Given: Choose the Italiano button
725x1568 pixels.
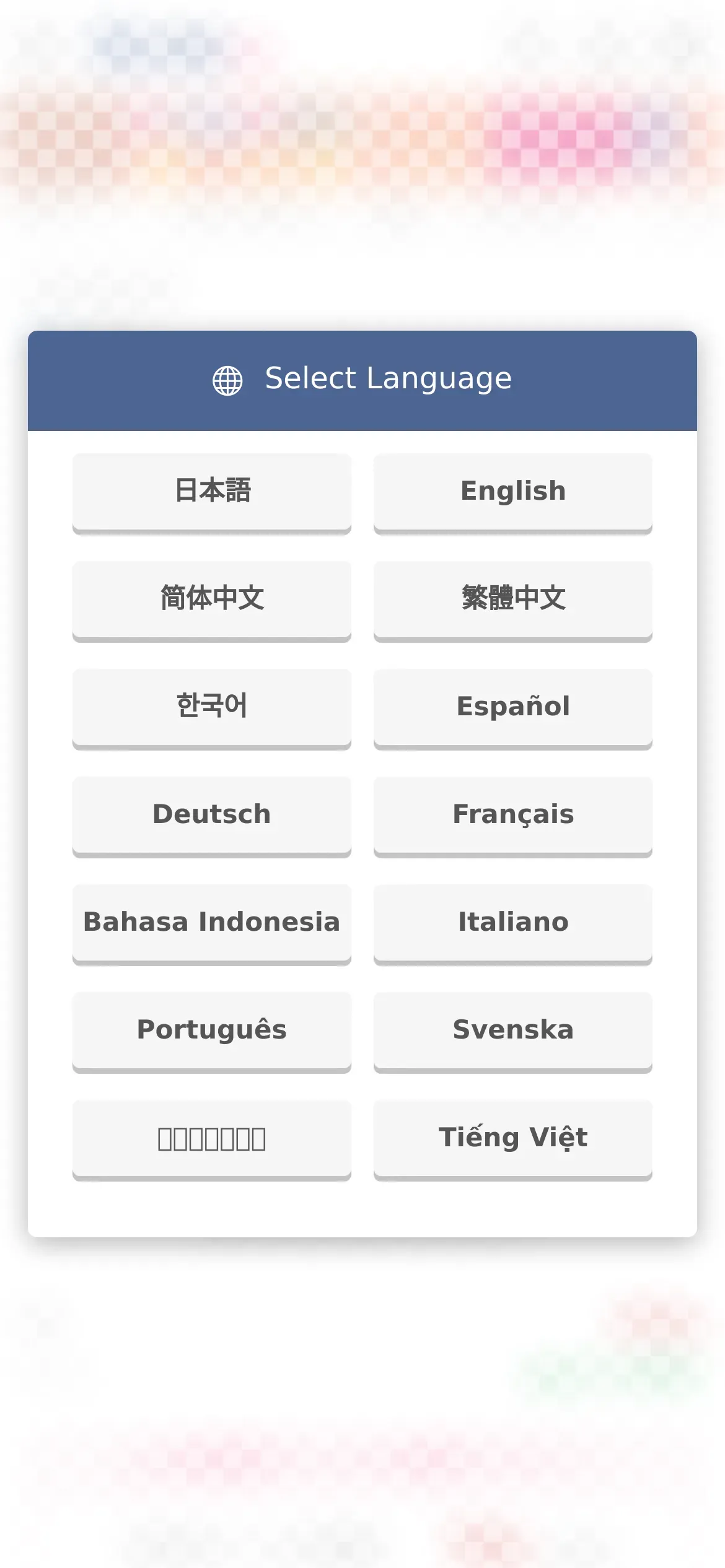Looking at the screenshot, I should pyautogui.click(x=513, y=925).
